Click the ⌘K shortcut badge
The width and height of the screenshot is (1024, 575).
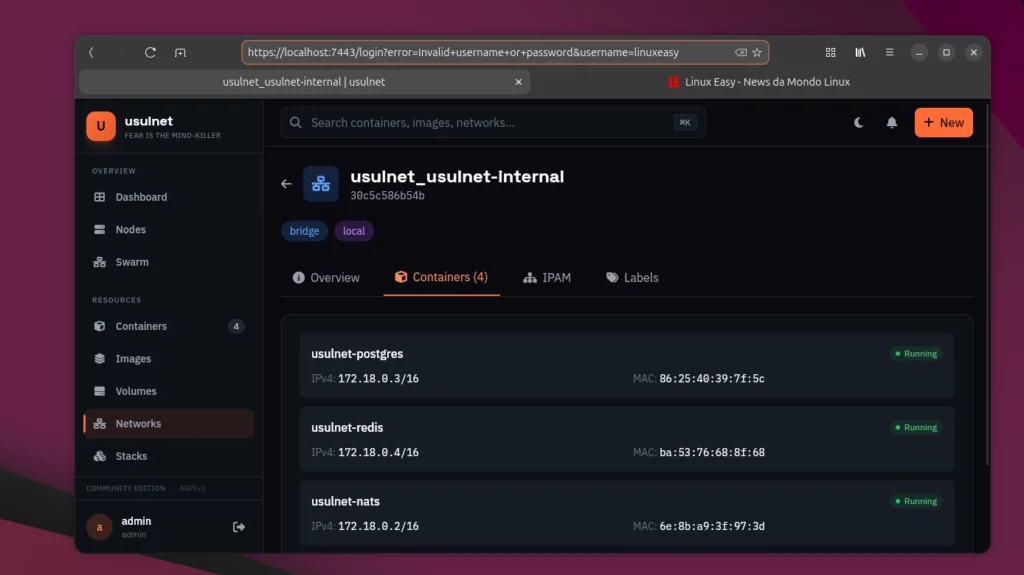coord(684,122)
